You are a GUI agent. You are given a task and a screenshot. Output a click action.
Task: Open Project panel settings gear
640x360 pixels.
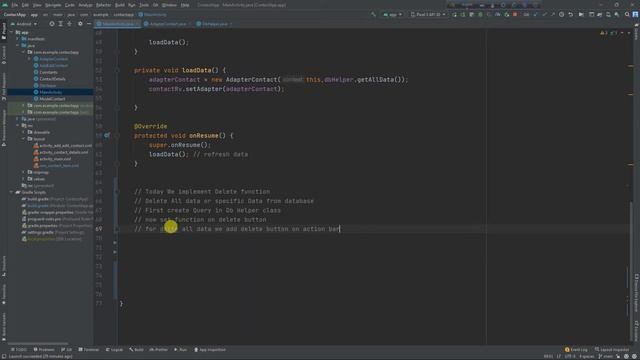(80, 24)
